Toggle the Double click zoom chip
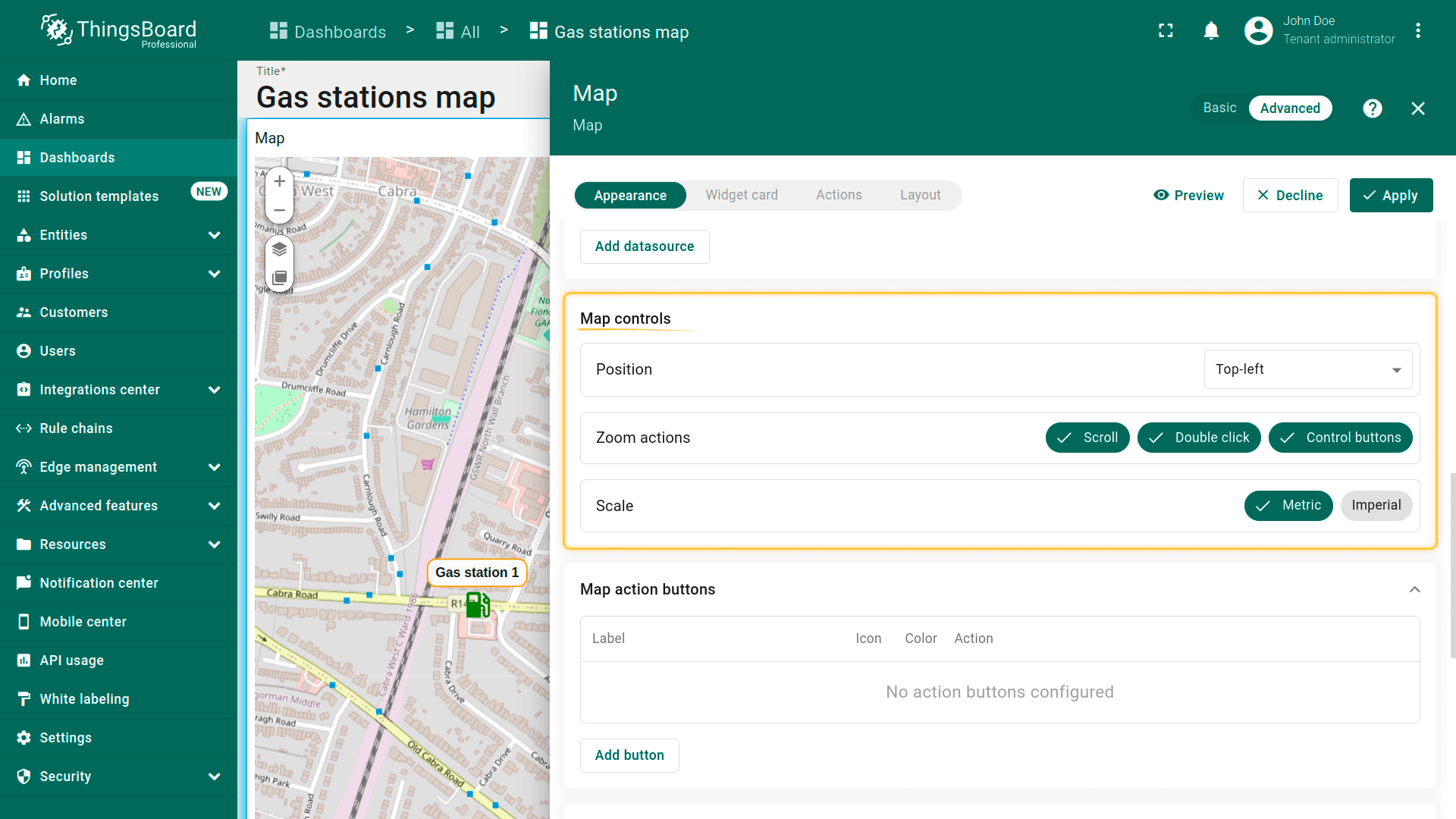The height and width of the screenshot is (819, 1456). point(1198,438)
